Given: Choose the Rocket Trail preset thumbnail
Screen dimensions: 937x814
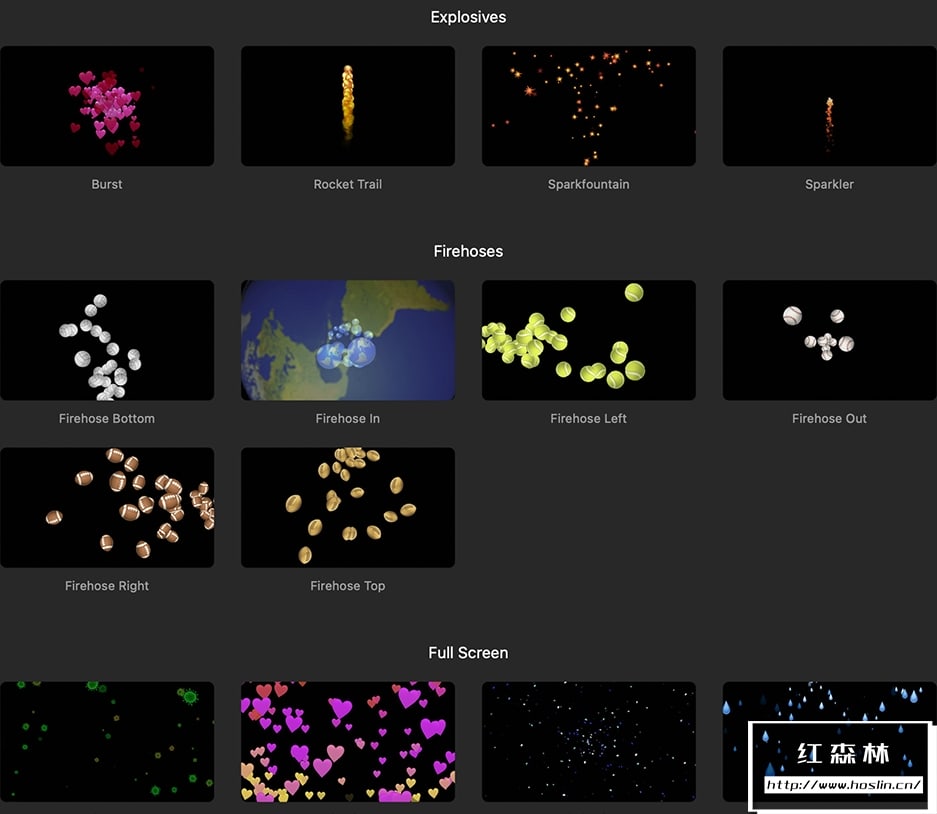Looking at the screenshot, I should [x=348, y=106].
